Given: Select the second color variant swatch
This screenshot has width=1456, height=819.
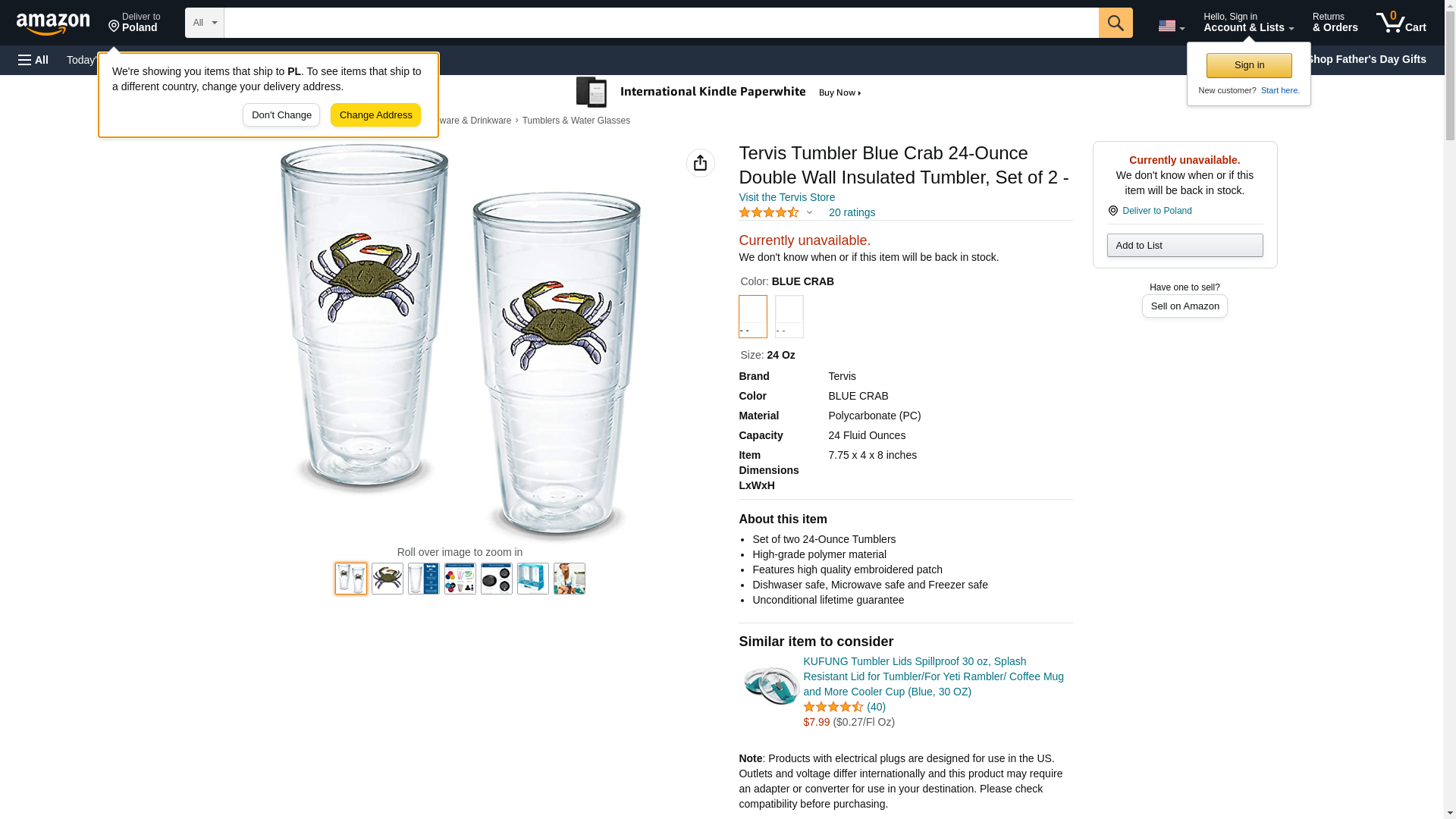Looking at the screenshot, I should coord(789,316).
